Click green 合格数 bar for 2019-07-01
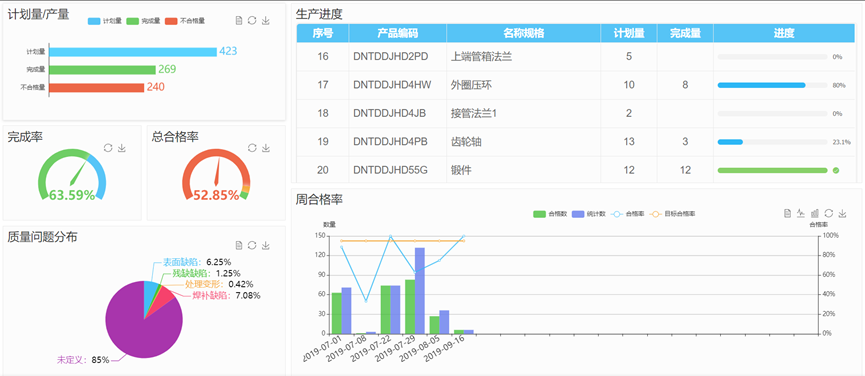Image resolution: width=865 pixels, height=376 pixels. click(337, 313)
